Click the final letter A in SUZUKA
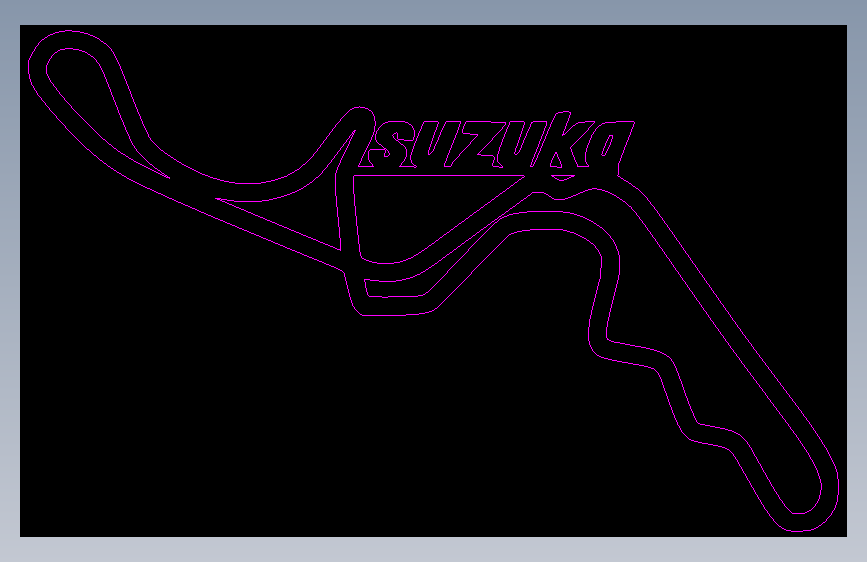 [609, 143]
